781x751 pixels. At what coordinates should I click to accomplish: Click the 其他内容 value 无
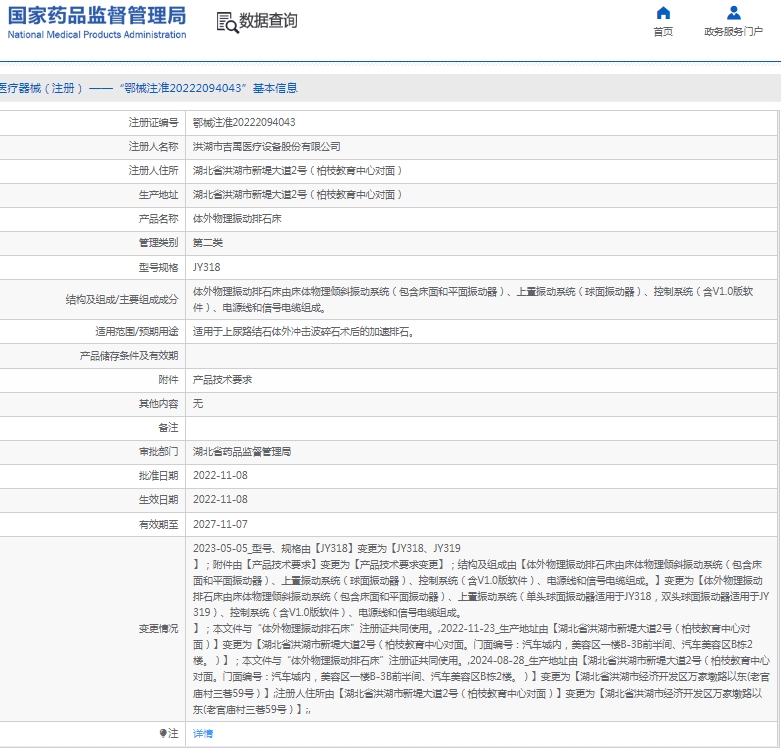(198, 404)
